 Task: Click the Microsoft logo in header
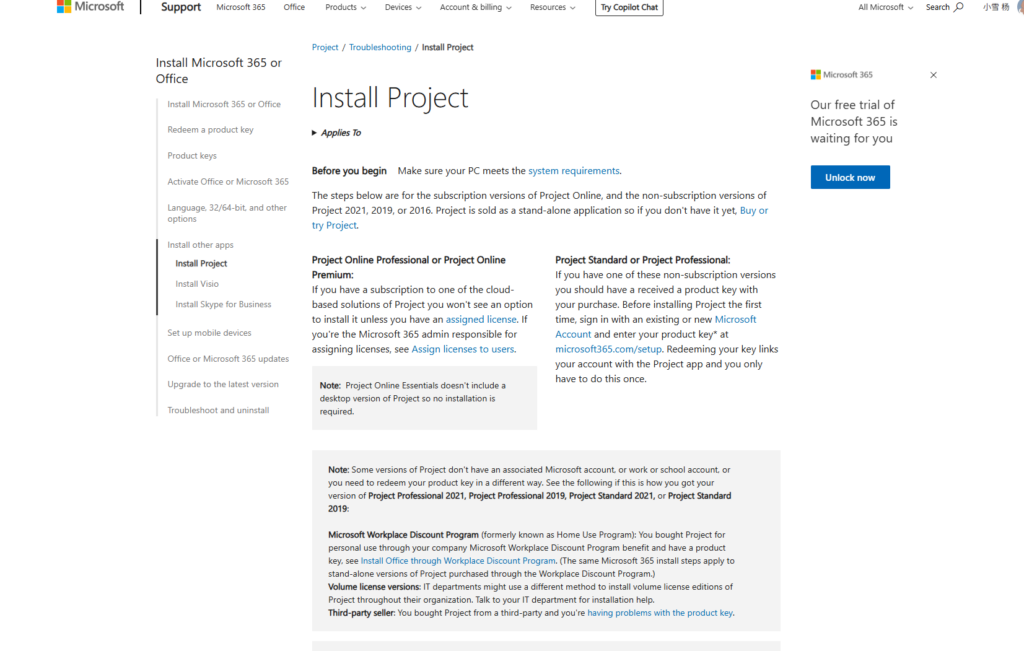click(x=90, y=7)
